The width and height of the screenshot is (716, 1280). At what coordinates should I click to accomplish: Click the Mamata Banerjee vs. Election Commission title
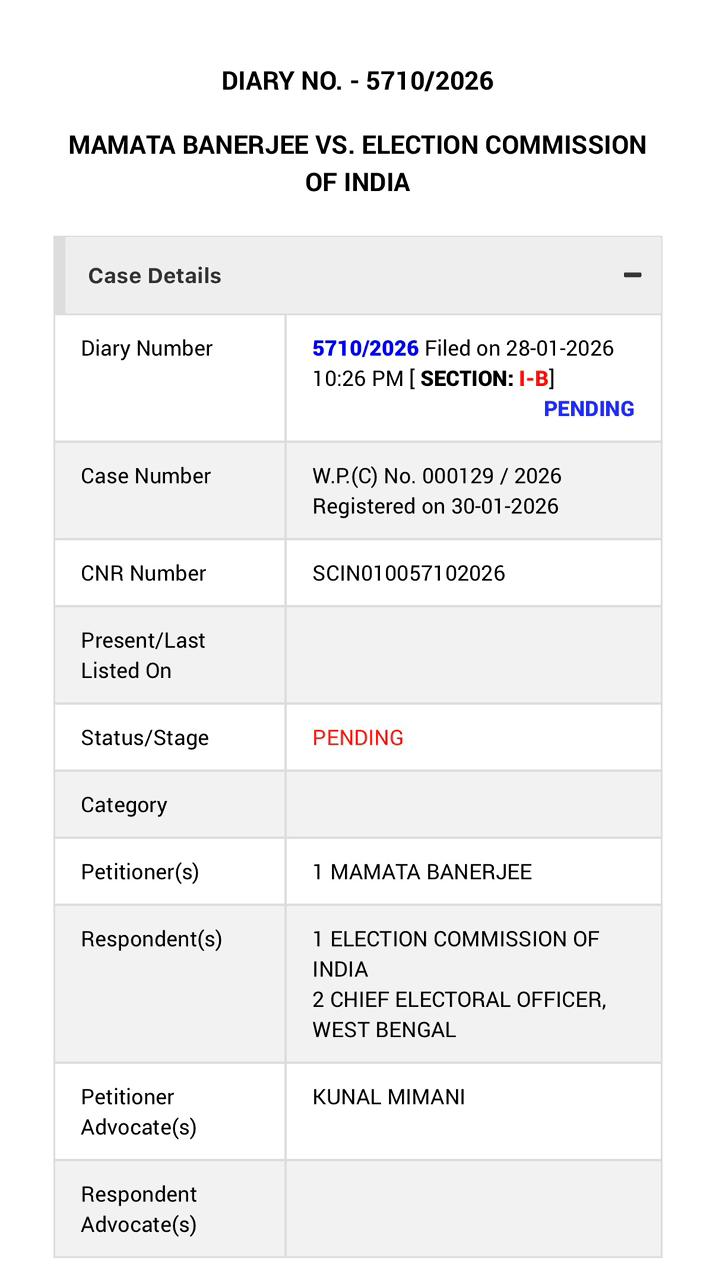[x=357, y=163]
